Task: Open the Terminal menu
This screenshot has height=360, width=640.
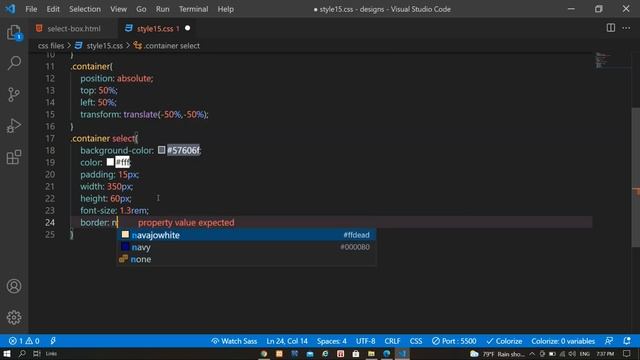Action: 193,9
